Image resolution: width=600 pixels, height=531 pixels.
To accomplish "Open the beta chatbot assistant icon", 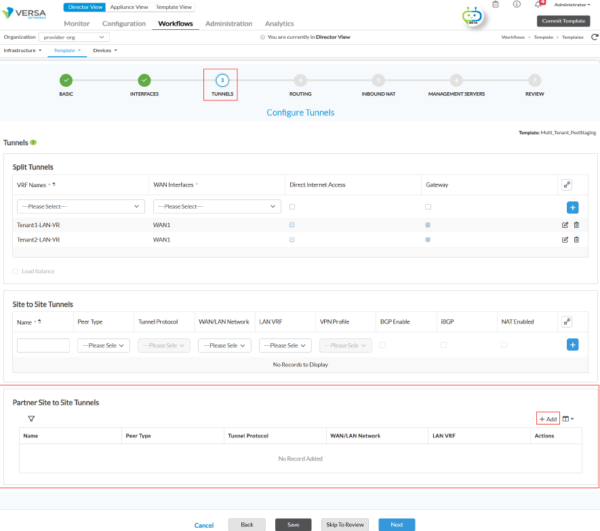I will click(x=472, y=16).
